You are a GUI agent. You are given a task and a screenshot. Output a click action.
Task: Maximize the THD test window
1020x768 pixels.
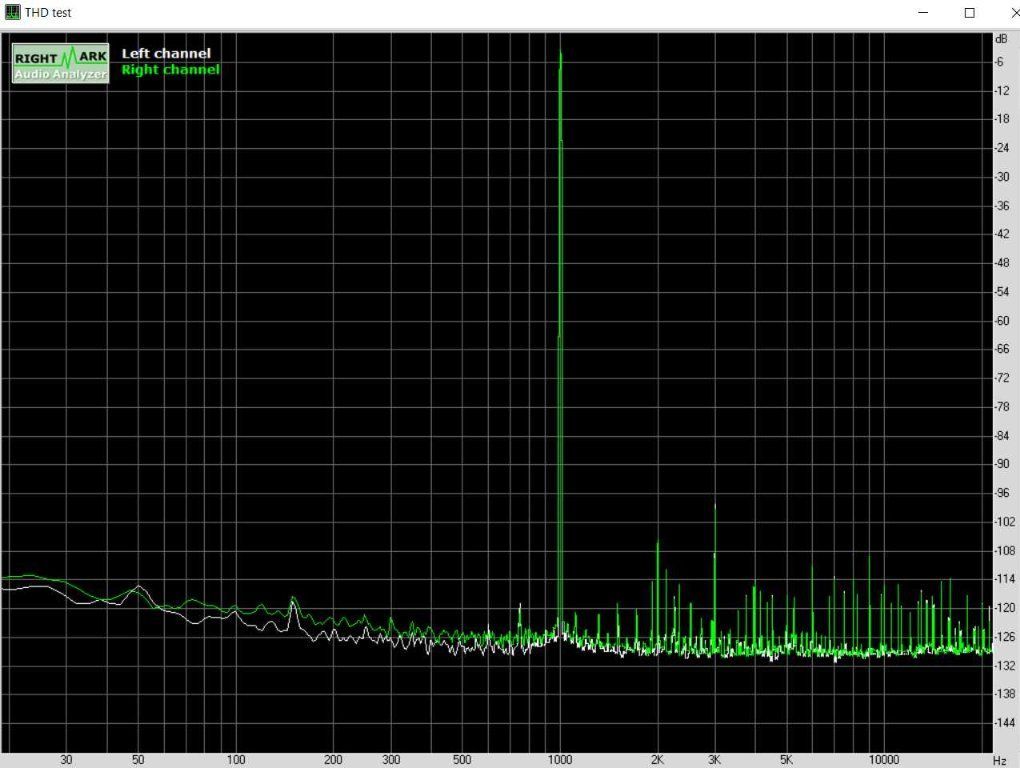point(969,12)
